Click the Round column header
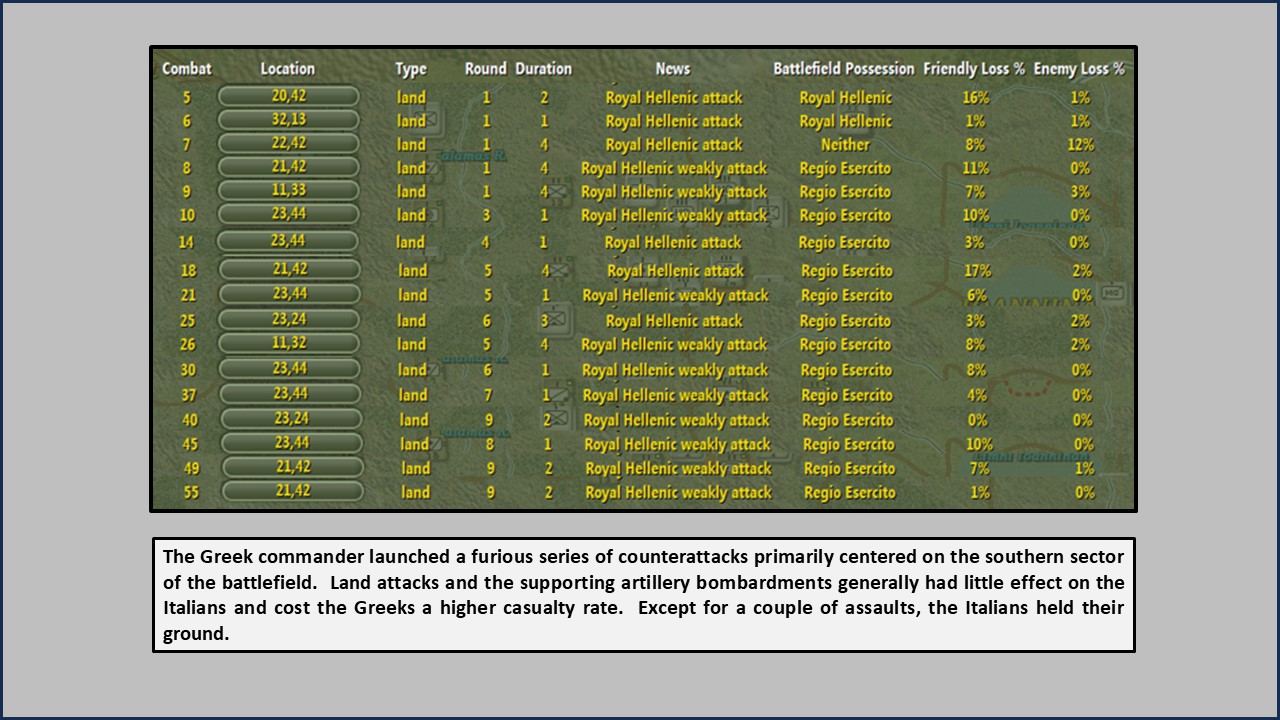The width and height of the screenshot is (1280, 720). [486, 69]
